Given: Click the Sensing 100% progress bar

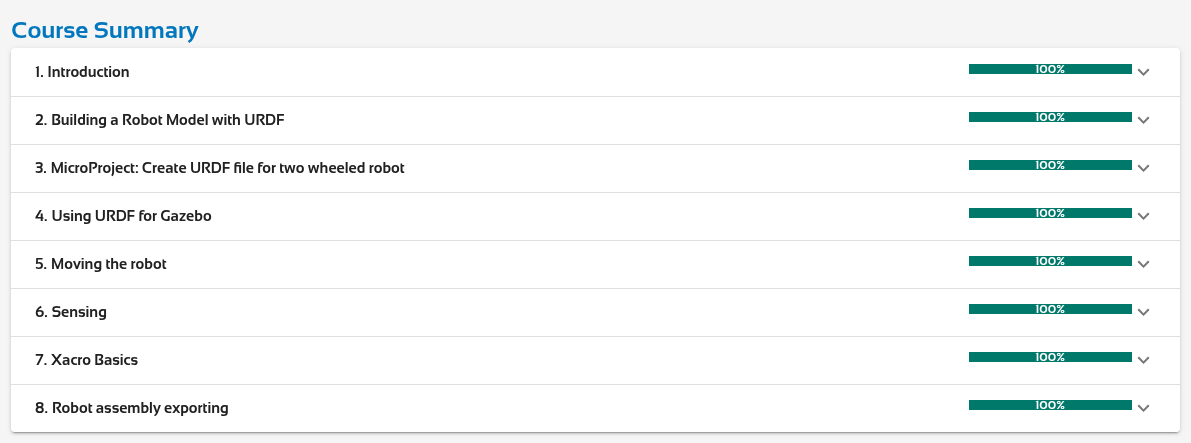Looking at the screenshot, I should (x=1050, y=309).
